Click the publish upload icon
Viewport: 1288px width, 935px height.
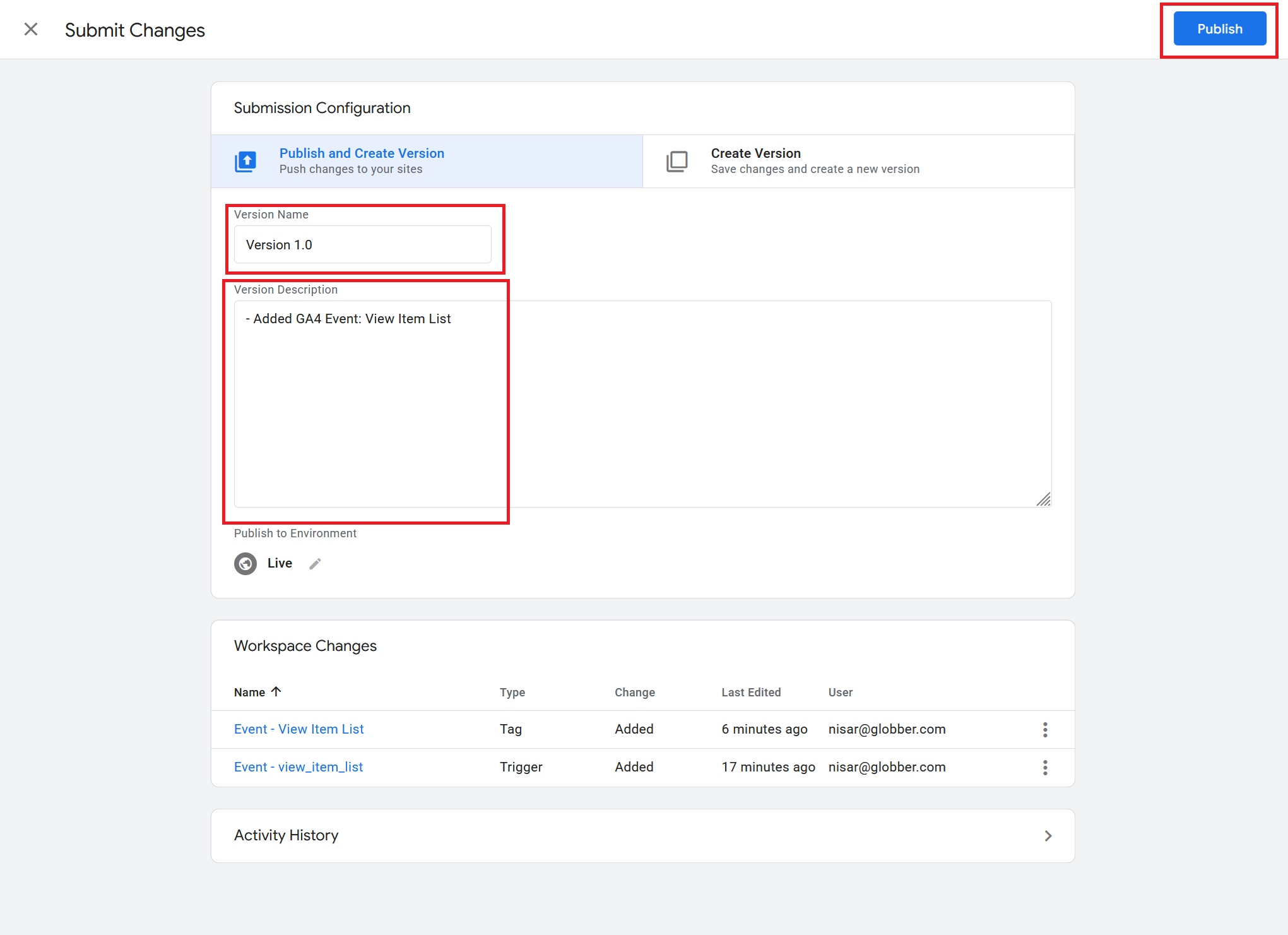[x=245, y=162]
